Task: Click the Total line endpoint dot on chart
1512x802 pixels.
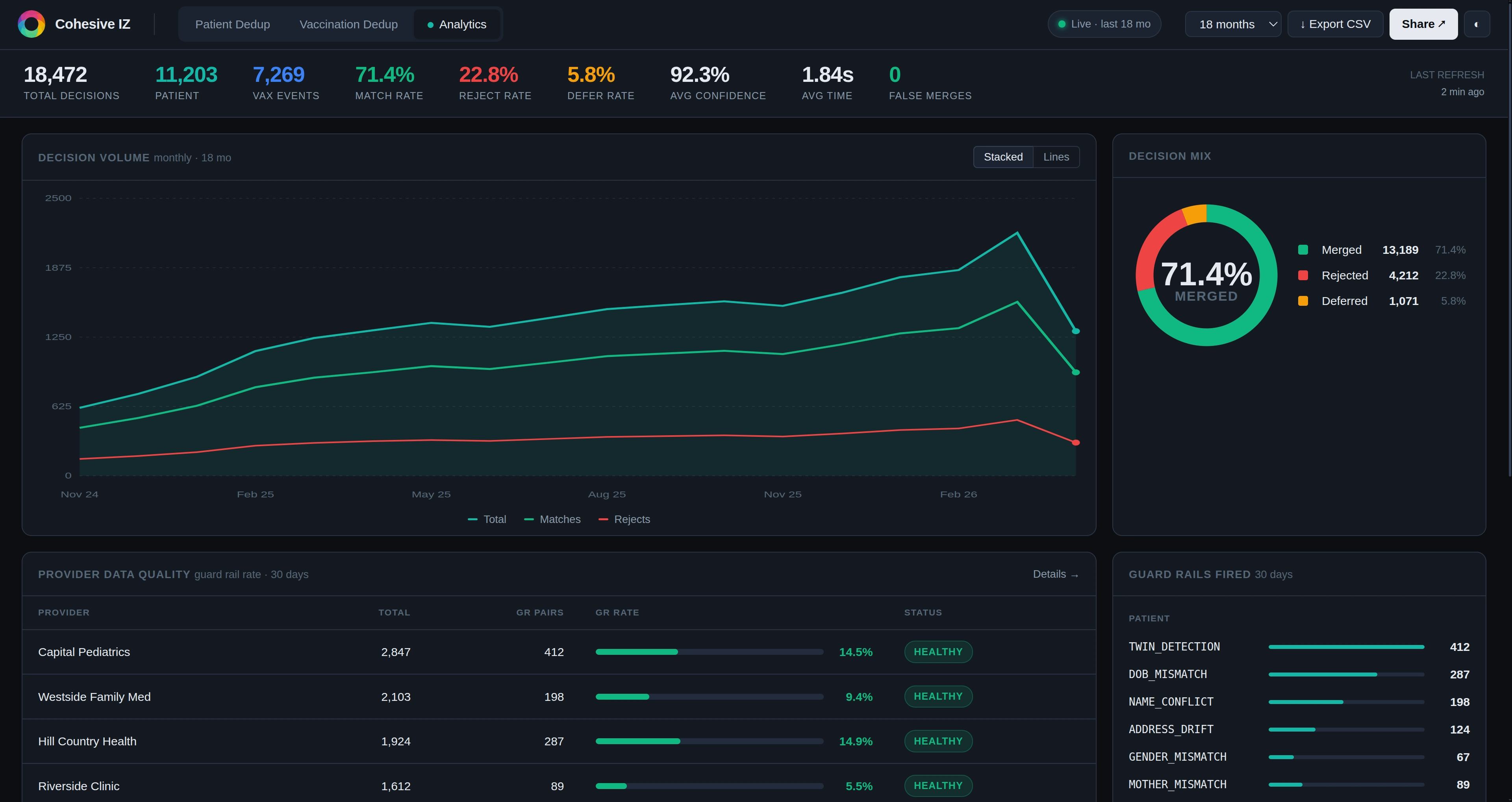Action: [x=1076, y=331]
